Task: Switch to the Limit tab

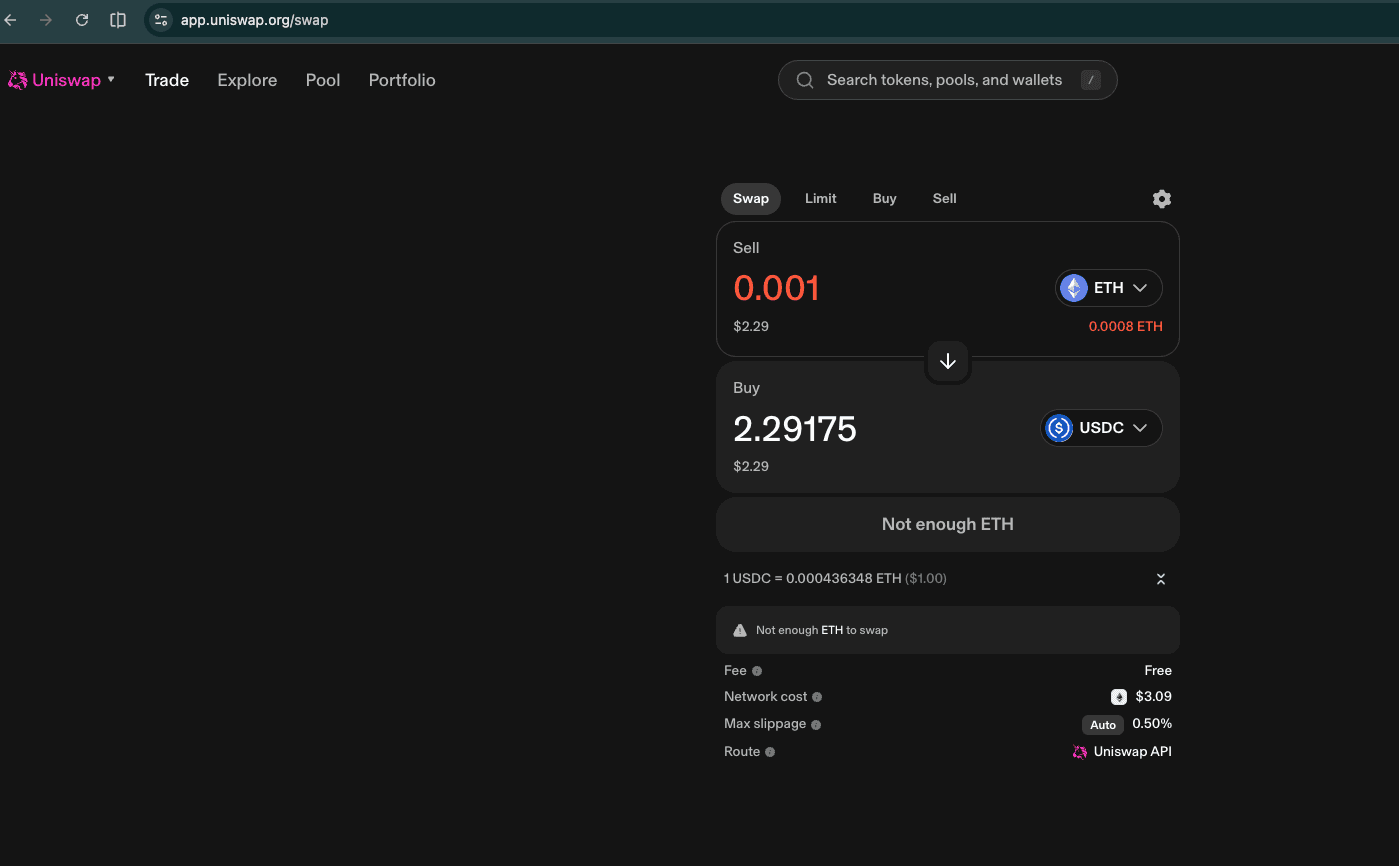Action: click(821, 198)
